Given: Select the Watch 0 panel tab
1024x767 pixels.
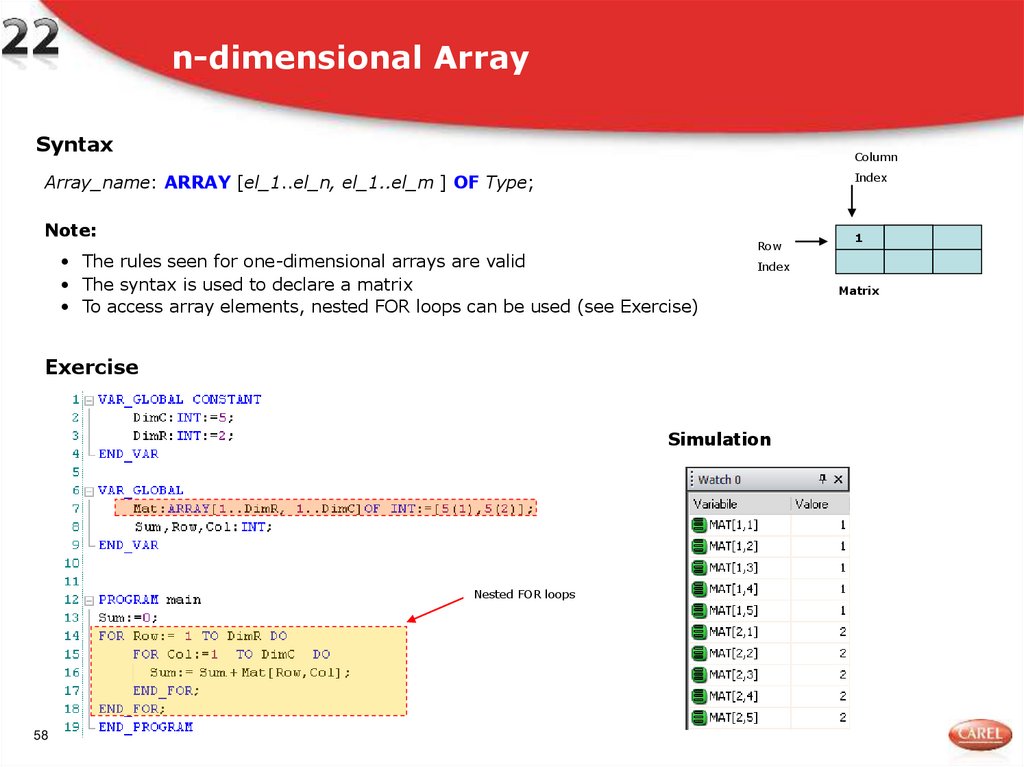Looking at the screenshot, I should click(718, 479).
